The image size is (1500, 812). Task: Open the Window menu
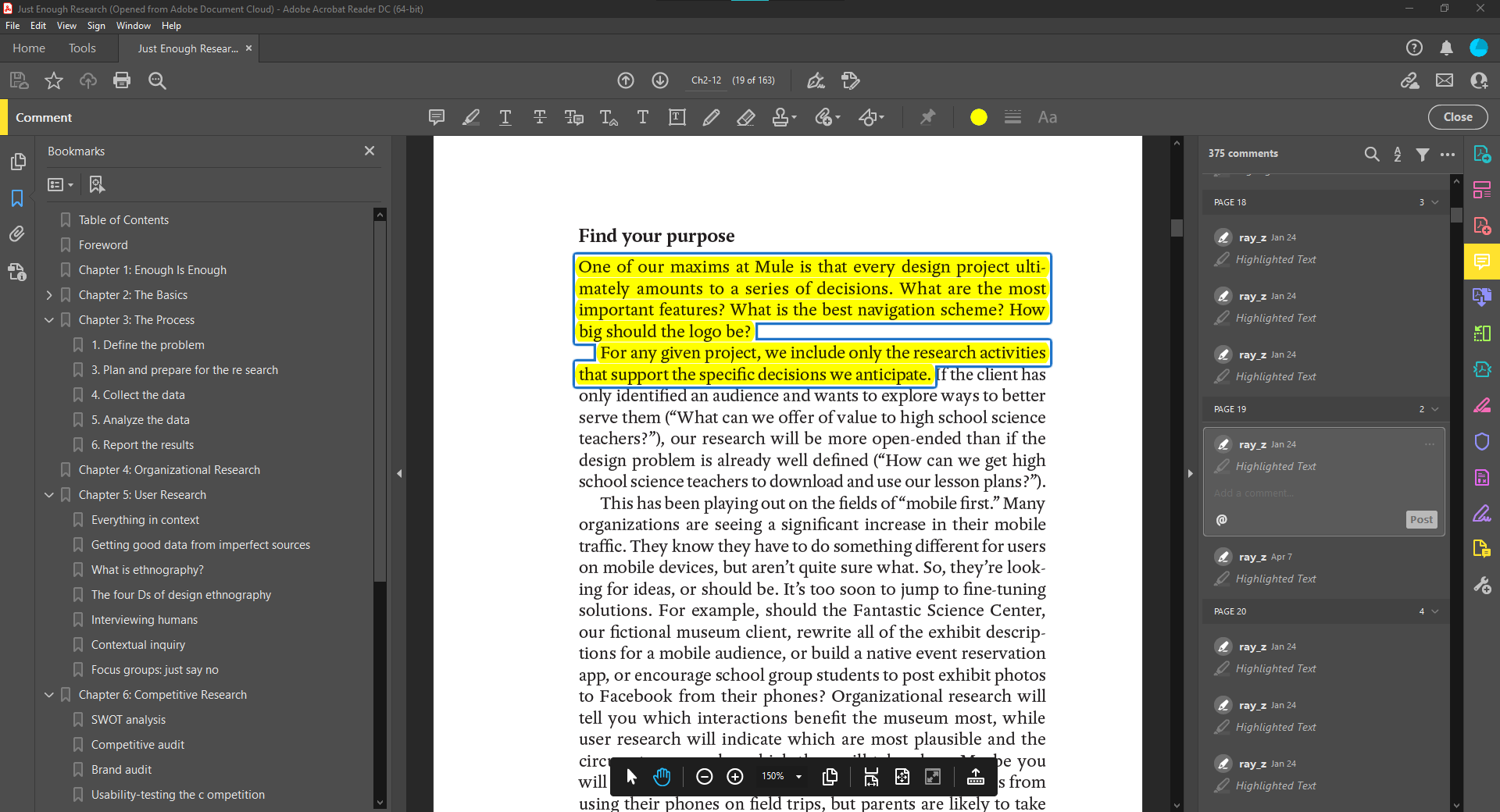coord(134,26)
